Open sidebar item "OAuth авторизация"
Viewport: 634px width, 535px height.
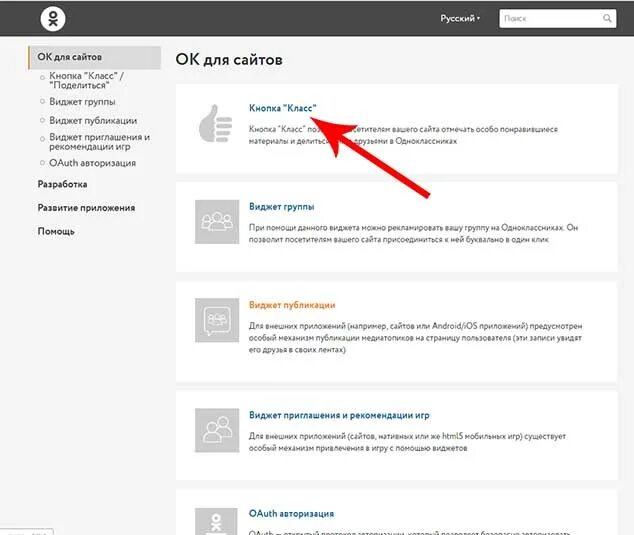click(x=92, y=163)
